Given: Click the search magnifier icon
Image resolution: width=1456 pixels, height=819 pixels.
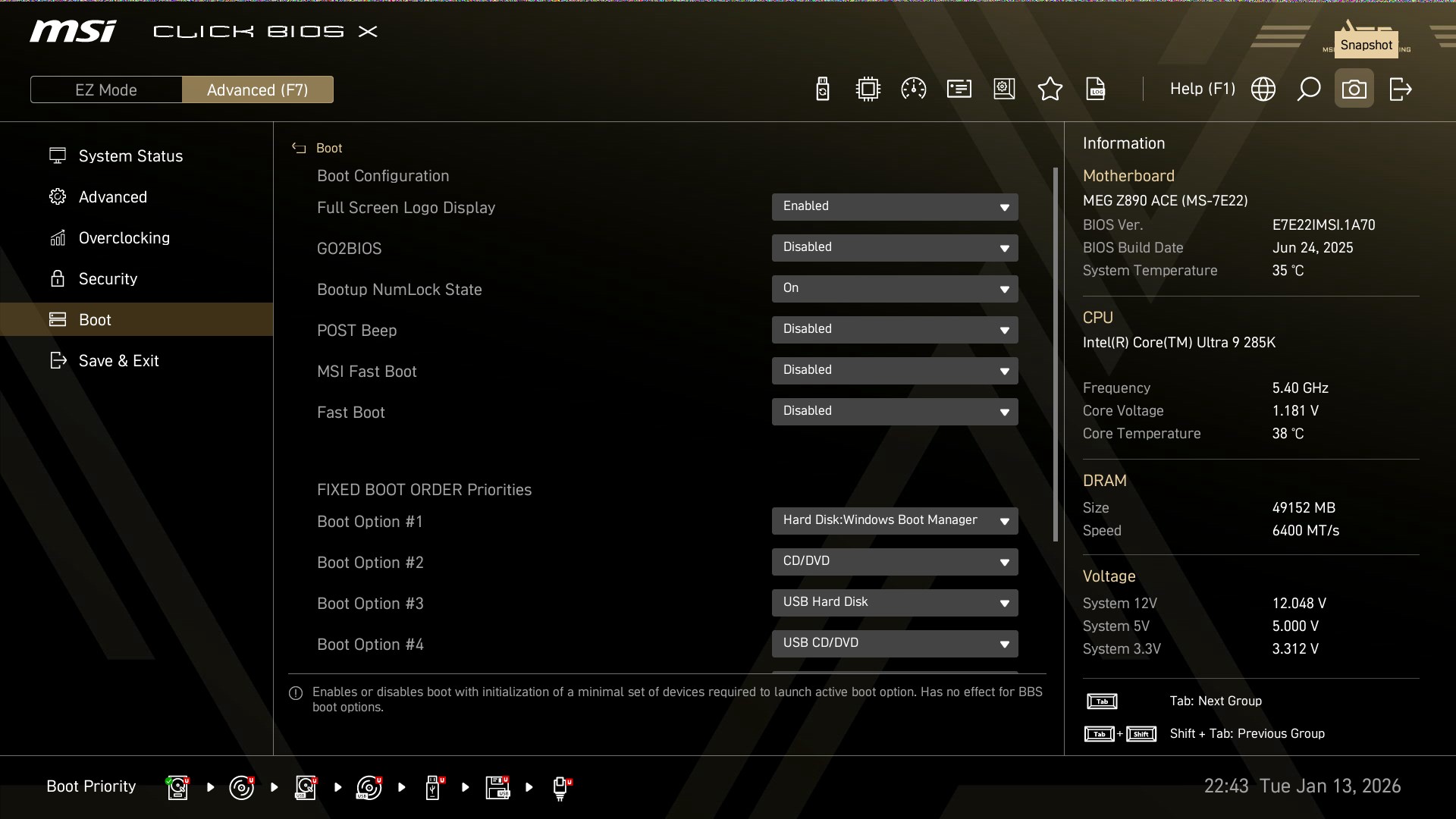Looking at the screenshot, I should (x=1308, y=89).
